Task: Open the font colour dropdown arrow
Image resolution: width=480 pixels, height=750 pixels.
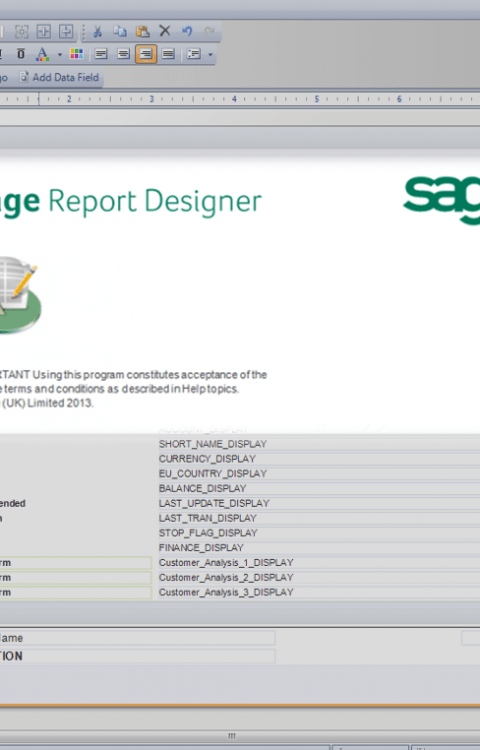Action: coord(60,55)
